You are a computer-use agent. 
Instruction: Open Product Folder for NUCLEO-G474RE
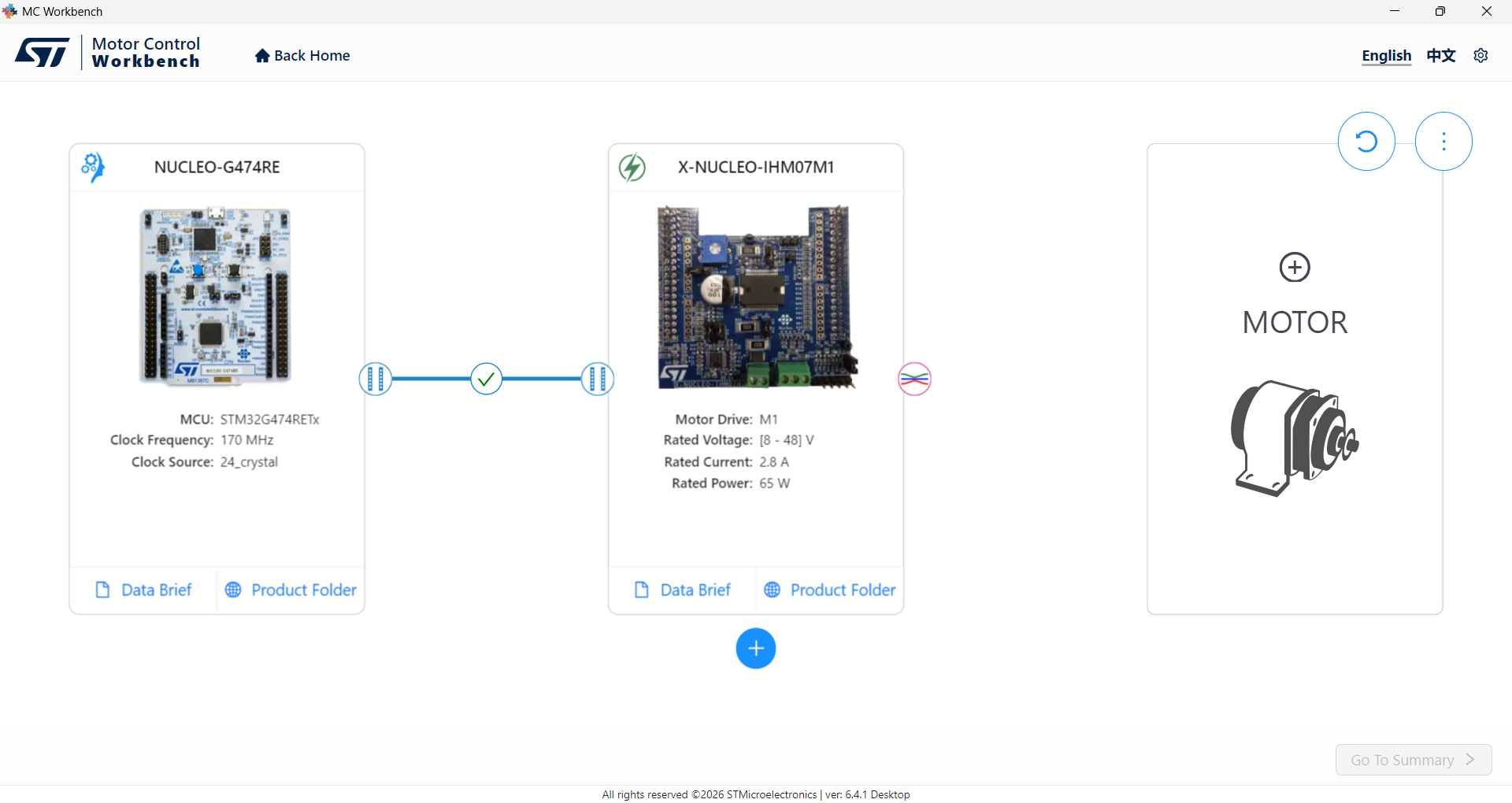pyautogui.click(x=291, y=590)
